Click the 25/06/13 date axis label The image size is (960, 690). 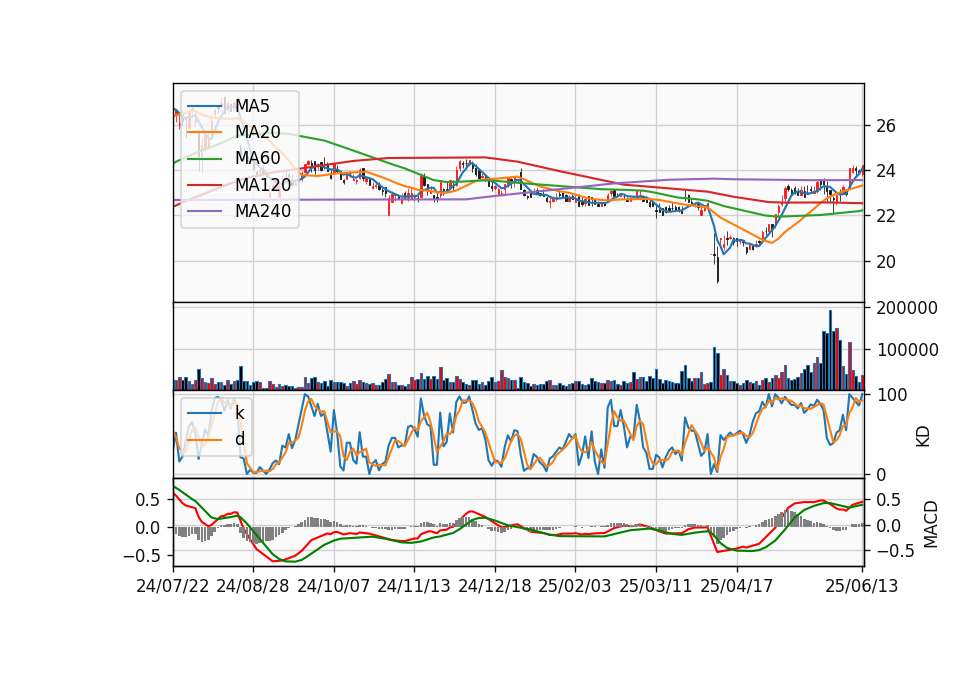tap(862, 586)
